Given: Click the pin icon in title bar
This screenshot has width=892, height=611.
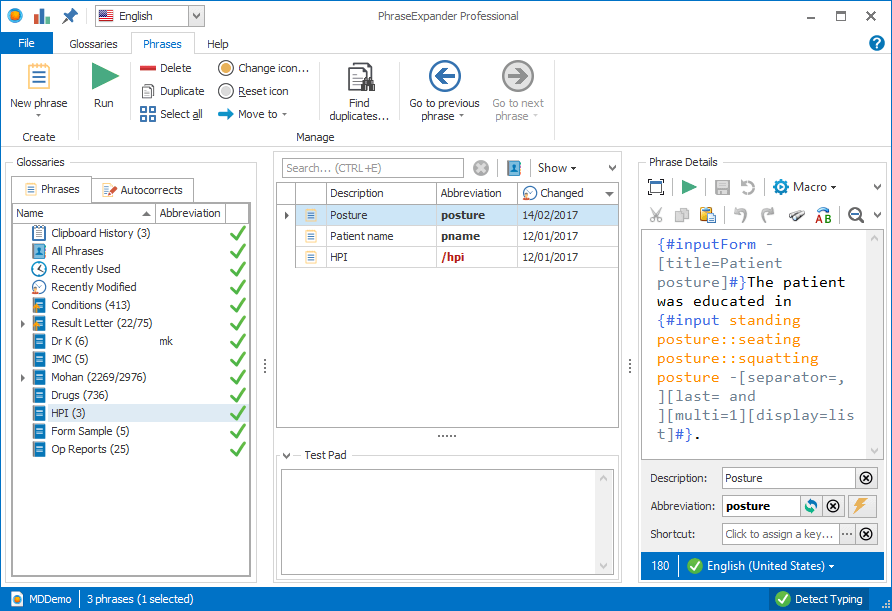Looking at the screenshot, I should [69, 16].
